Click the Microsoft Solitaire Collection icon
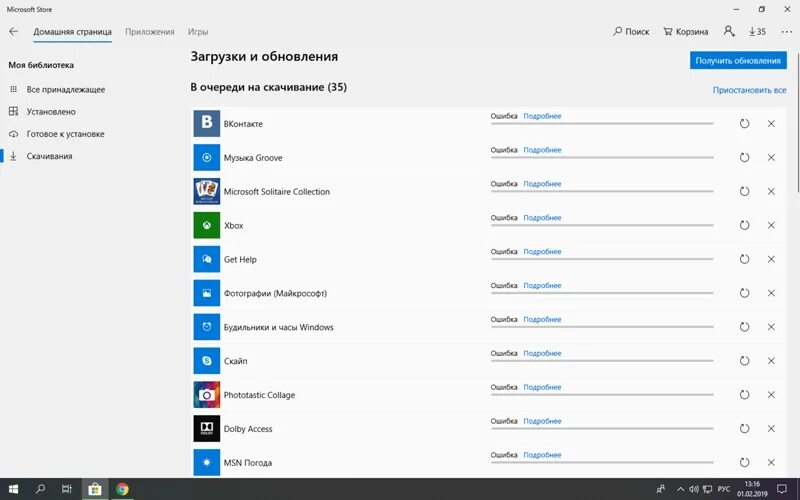This screenshot has height=500, width=800. (x=207, y=191)
